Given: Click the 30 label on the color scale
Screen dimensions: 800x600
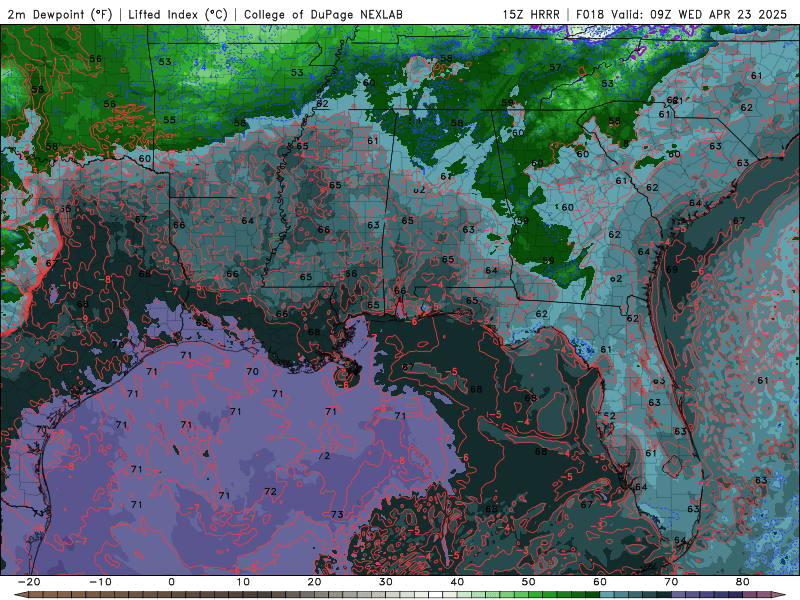Looking at the screenshot, I should pos(386,582).
